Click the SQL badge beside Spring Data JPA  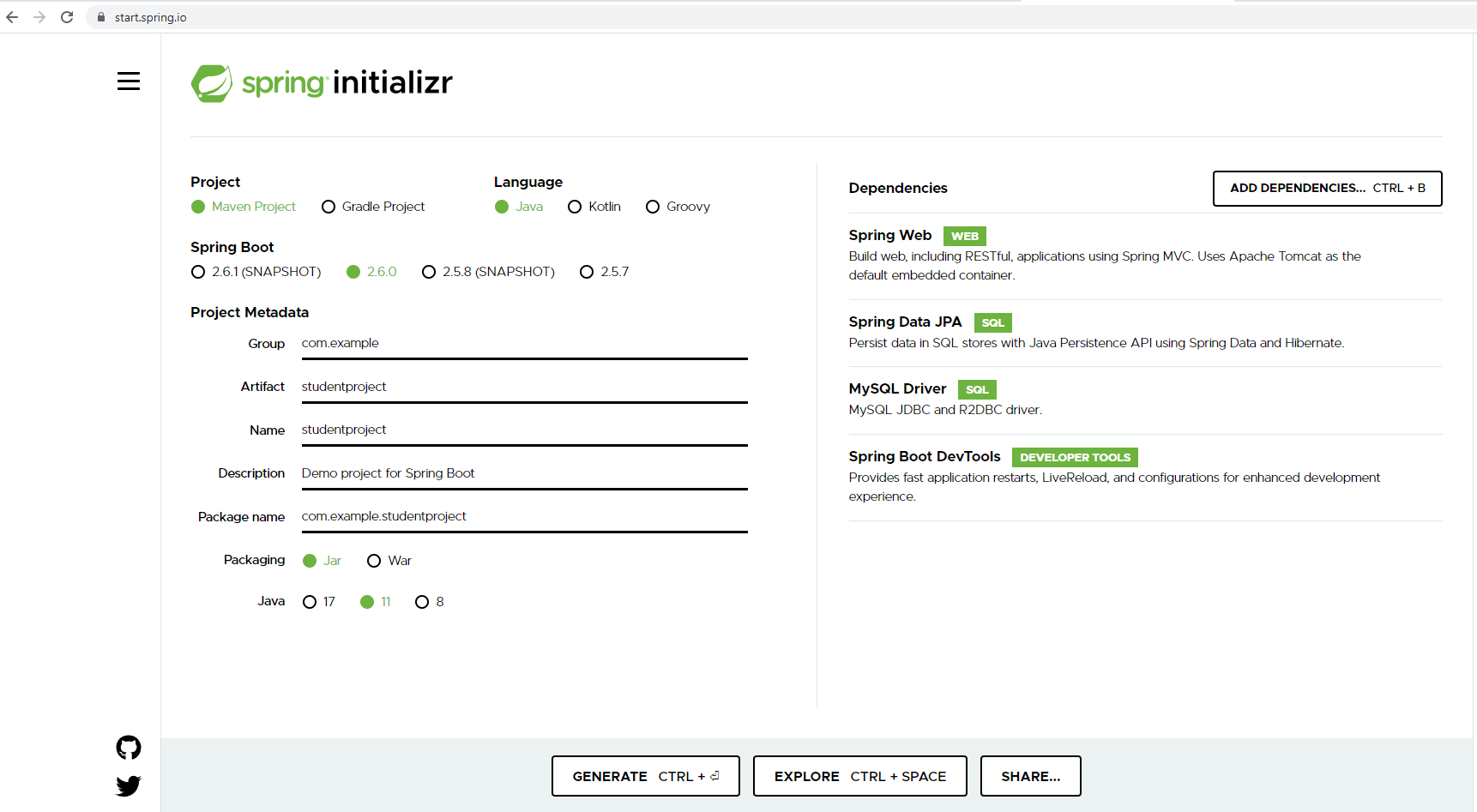point(993,323)
